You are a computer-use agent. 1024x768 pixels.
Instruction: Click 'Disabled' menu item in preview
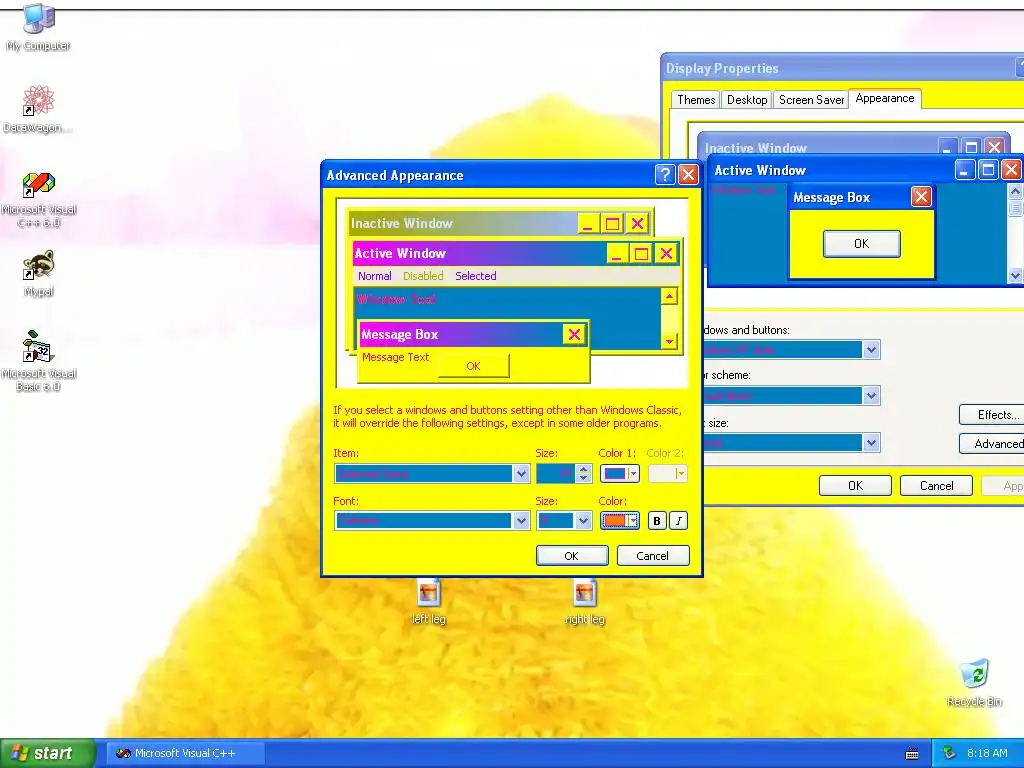[x=423, y=276]
